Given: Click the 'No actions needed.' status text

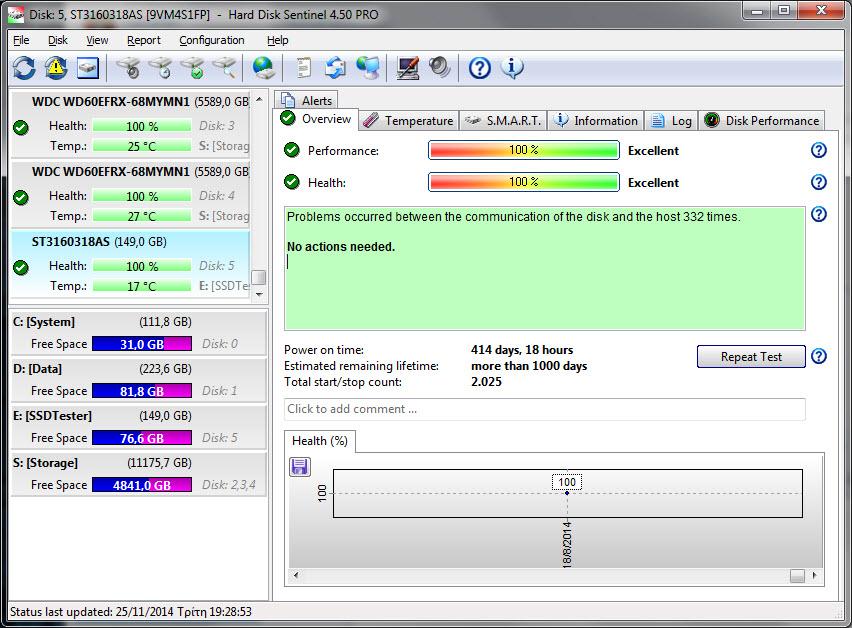Looking at the screenshot, I should (x=341, y=247).
